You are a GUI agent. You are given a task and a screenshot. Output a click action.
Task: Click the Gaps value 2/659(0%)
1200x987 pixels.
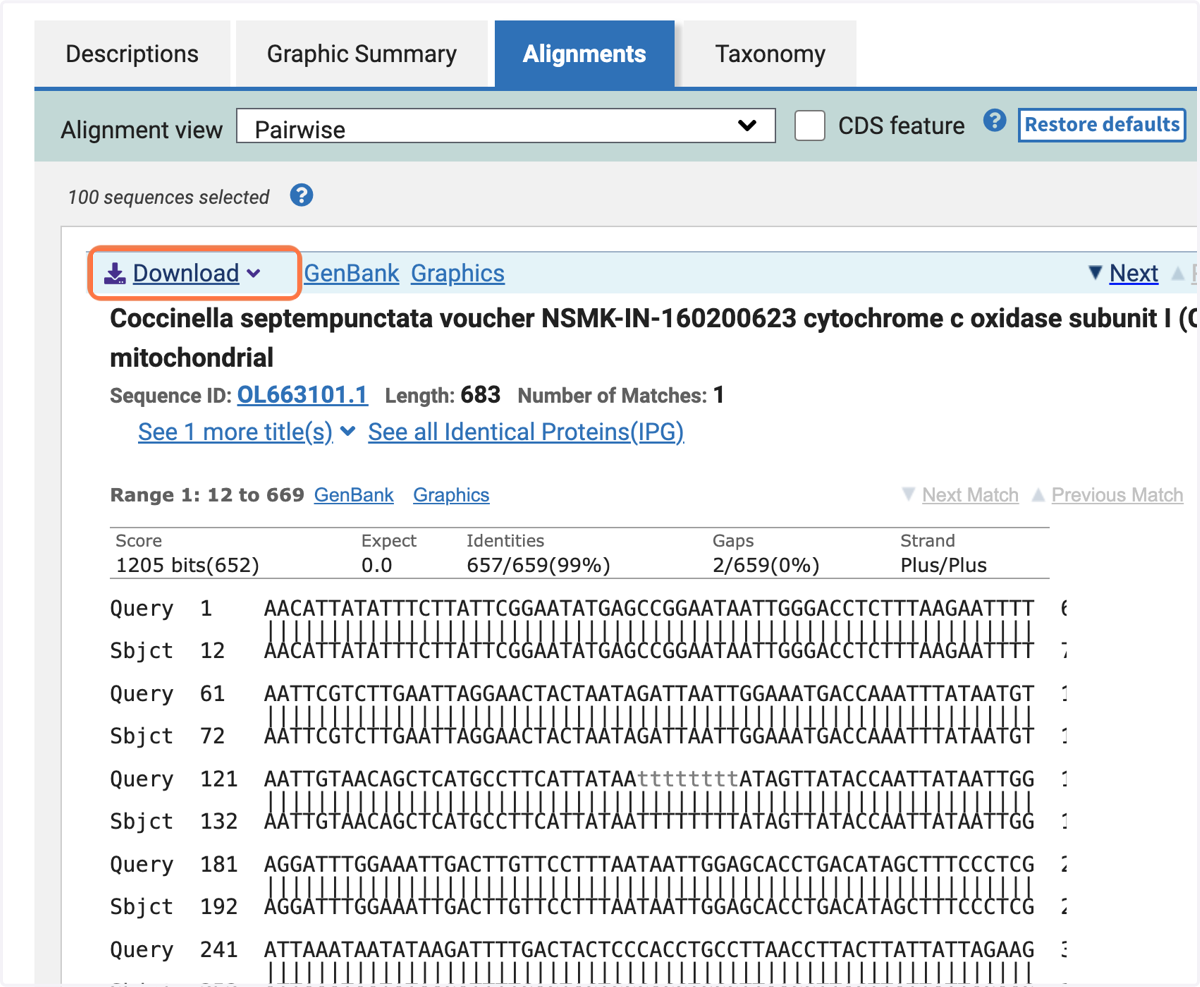tap(766, 565)
